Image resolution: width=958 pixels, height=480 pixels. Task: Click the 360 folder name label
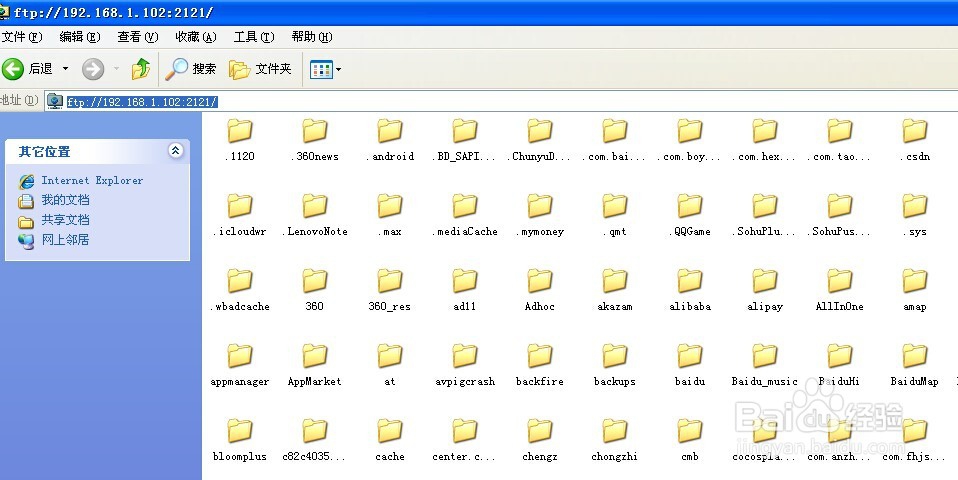pos(315,307)
